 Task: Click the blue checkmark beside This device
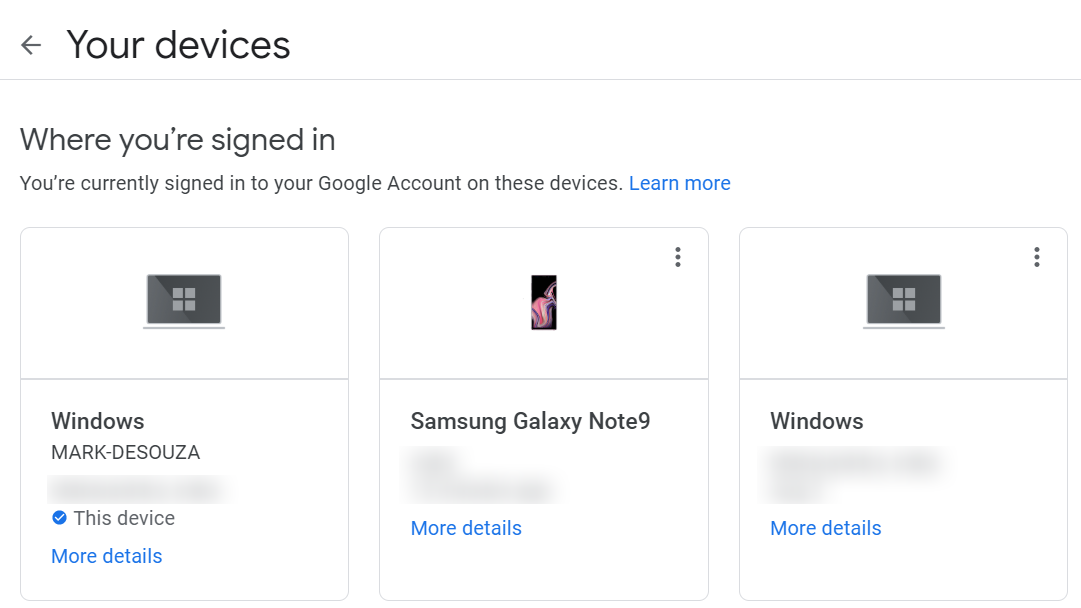pos(59,518)
